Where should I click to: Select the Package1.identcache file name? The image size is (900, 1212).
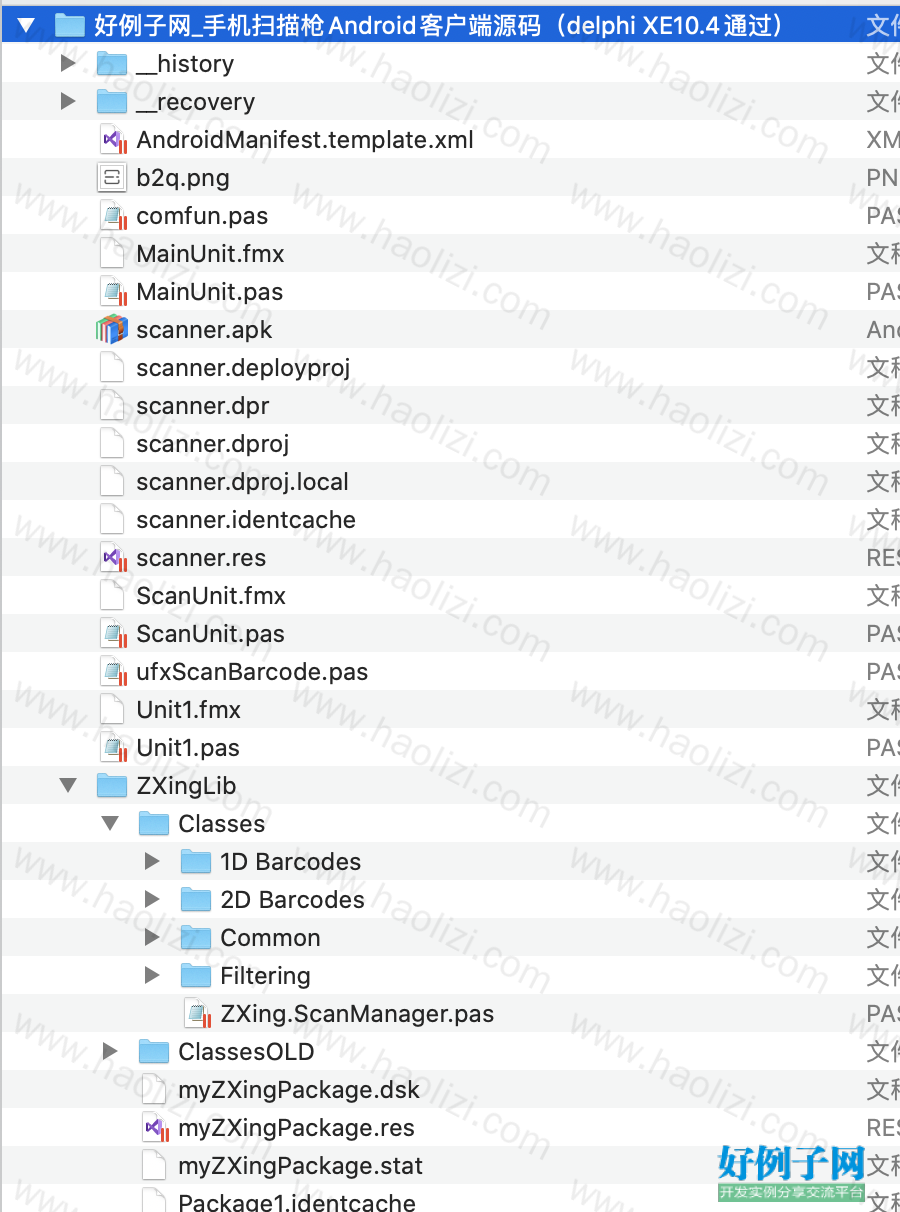tap(297, 1202)
